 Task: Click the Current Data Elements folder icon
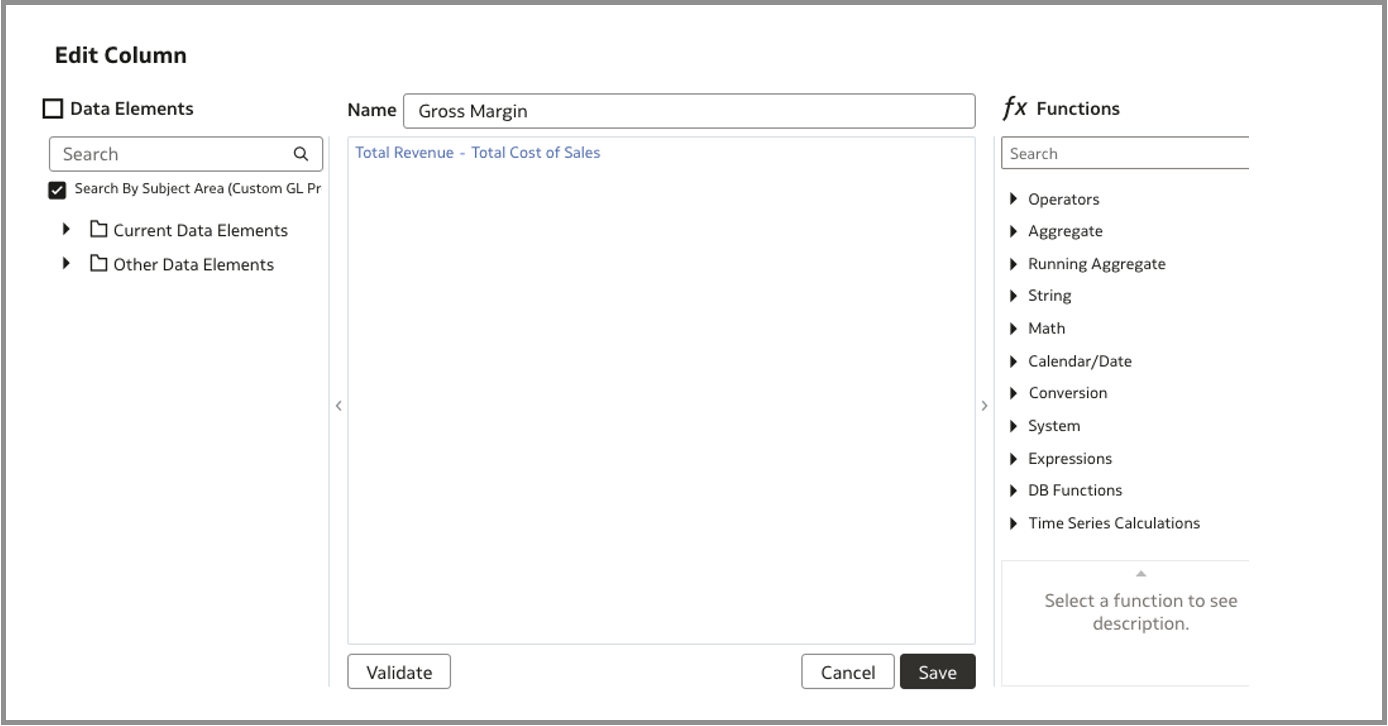click(98, 230)
